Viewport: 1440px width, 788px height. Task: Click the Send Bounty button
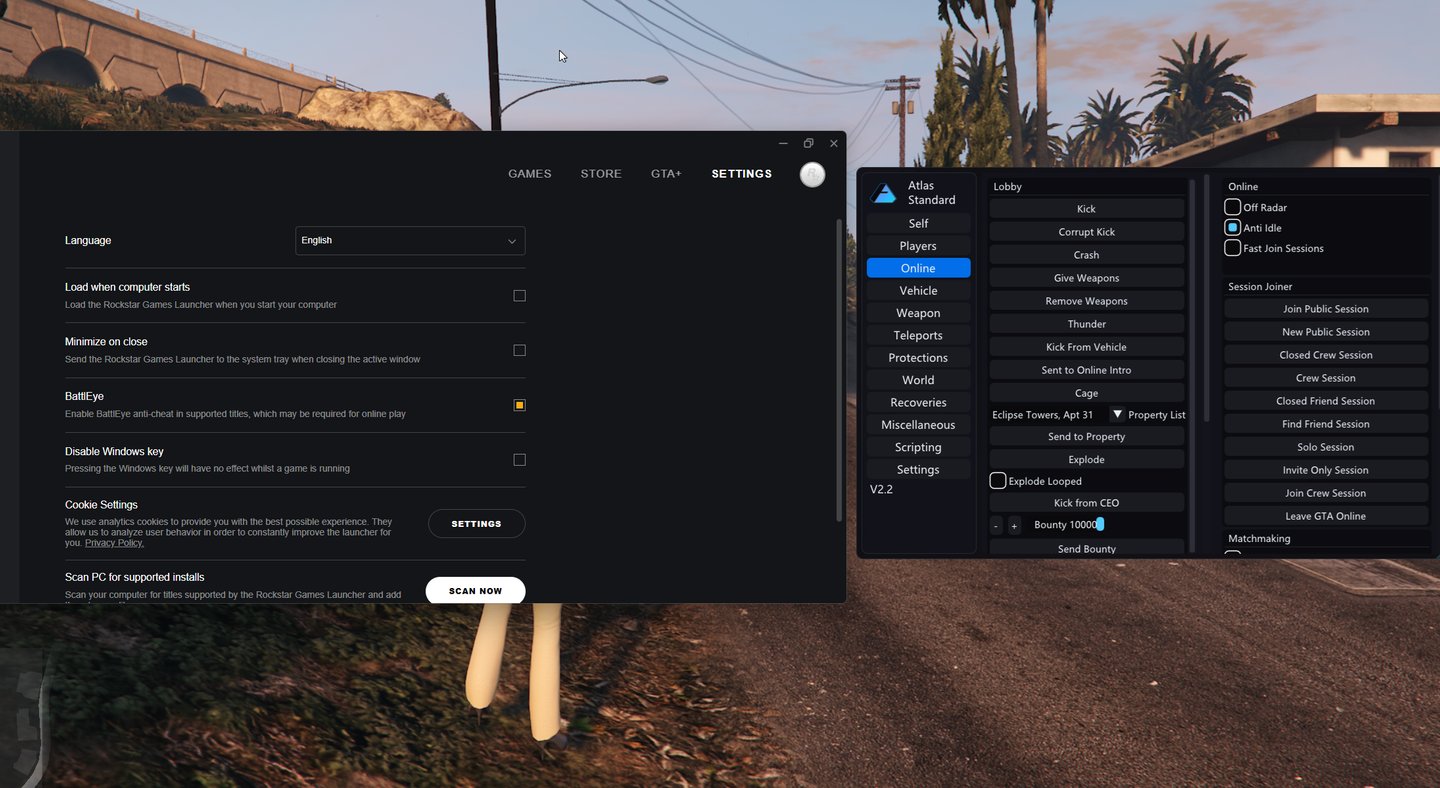click(x=1086, y=548)
